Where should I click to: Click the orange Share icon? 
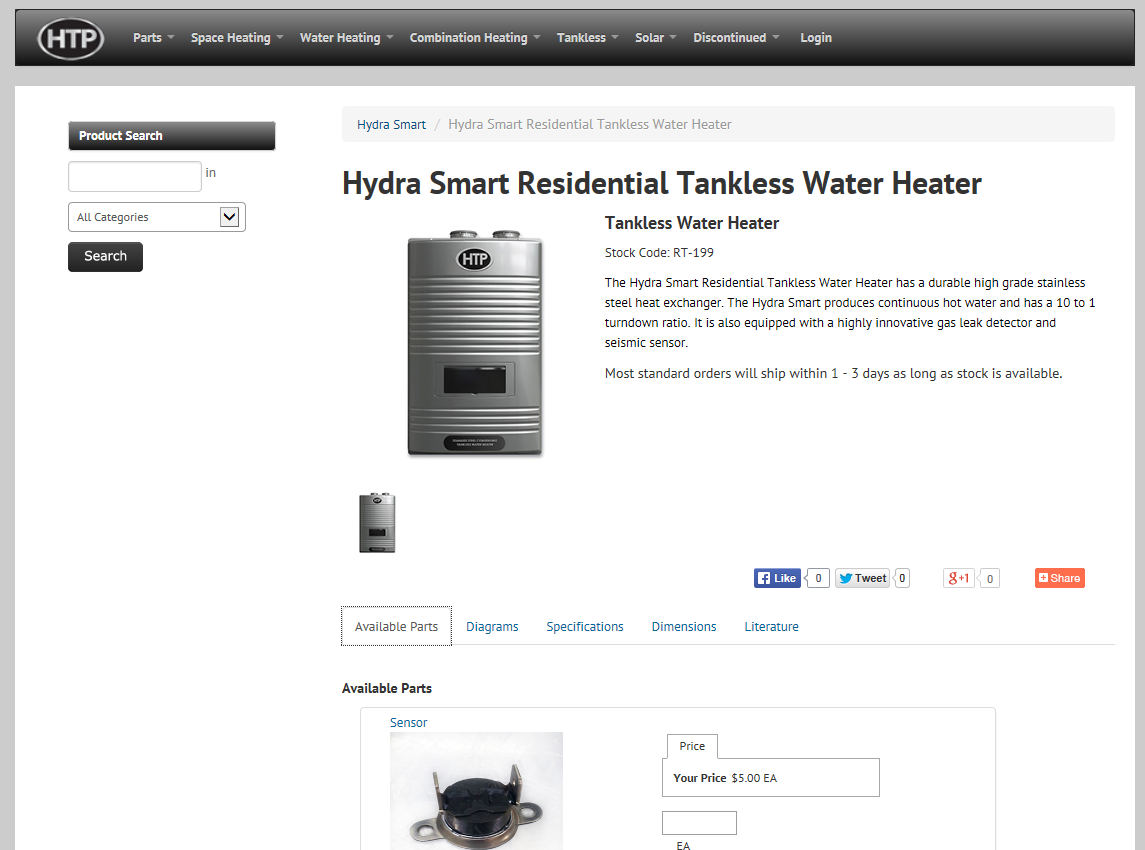(x=1059, y=578)
